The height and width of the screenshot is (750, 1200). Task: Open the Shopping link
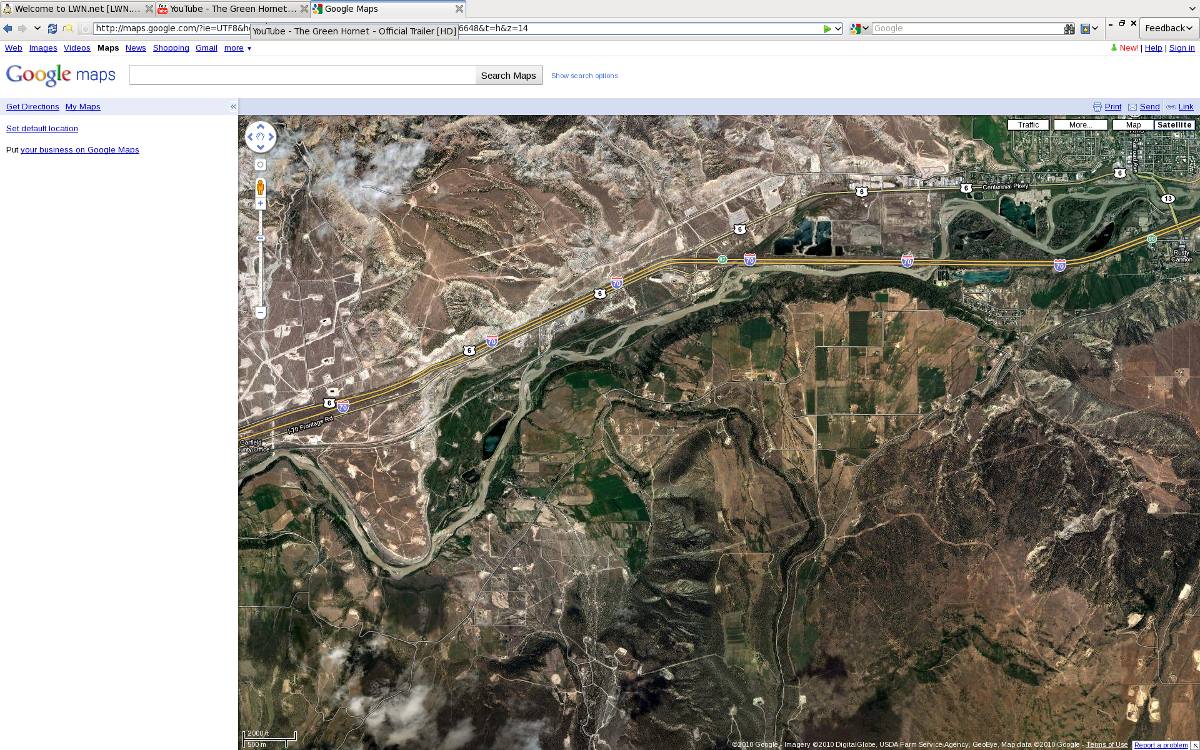pos(171,48)
